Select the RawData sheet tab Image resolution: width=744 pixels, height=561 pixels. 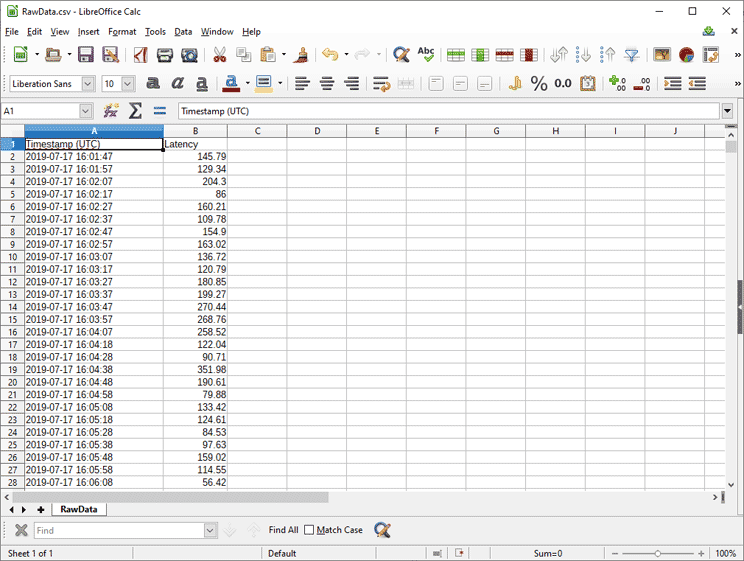coord(79,509)
